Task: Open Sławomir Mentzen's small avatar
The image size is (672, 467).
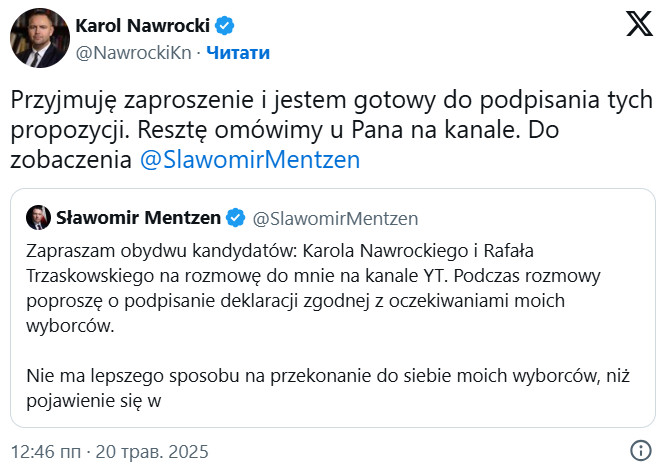Action: point(38,218)
